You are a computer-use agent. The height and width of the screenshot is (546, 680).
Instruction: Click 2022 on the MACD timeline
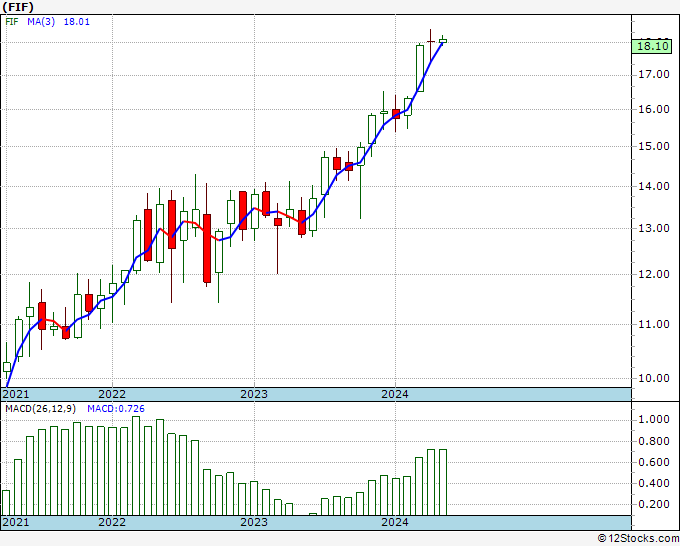pyautogui.click(x=112, y=522)
